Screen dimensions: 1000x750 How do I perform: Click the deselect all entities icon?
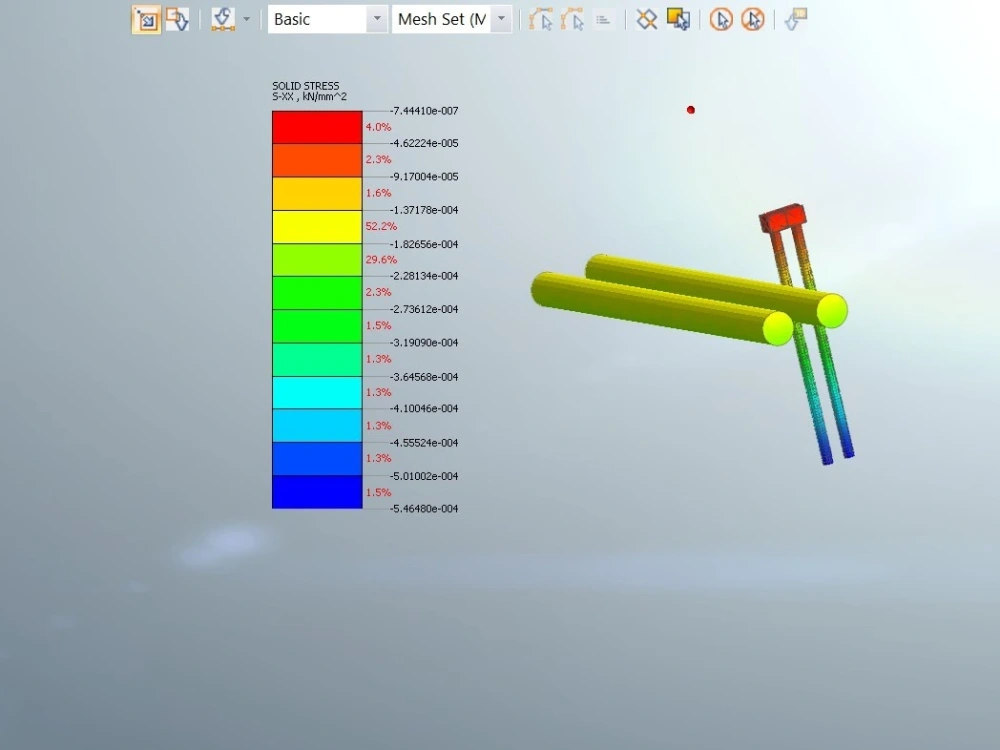(646, 19)
